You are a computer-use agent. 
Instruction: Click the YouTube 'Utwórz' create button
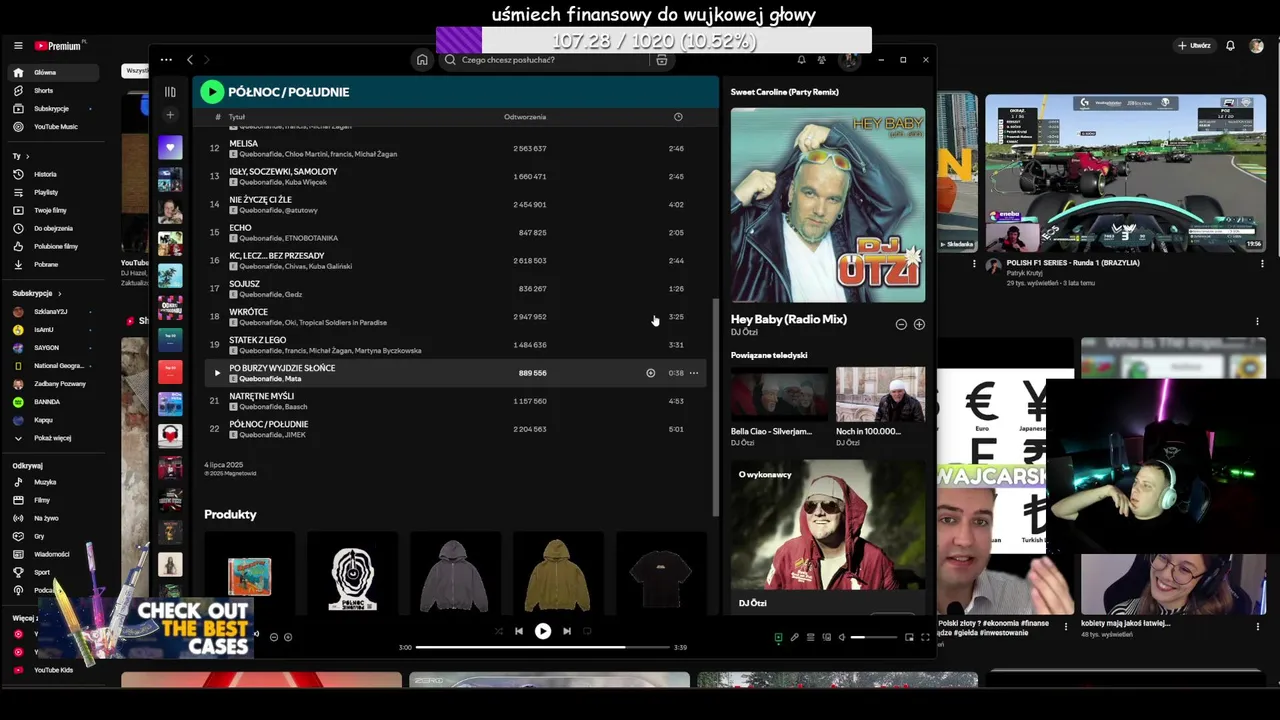pyautogui.click(x=1194, y=46)
